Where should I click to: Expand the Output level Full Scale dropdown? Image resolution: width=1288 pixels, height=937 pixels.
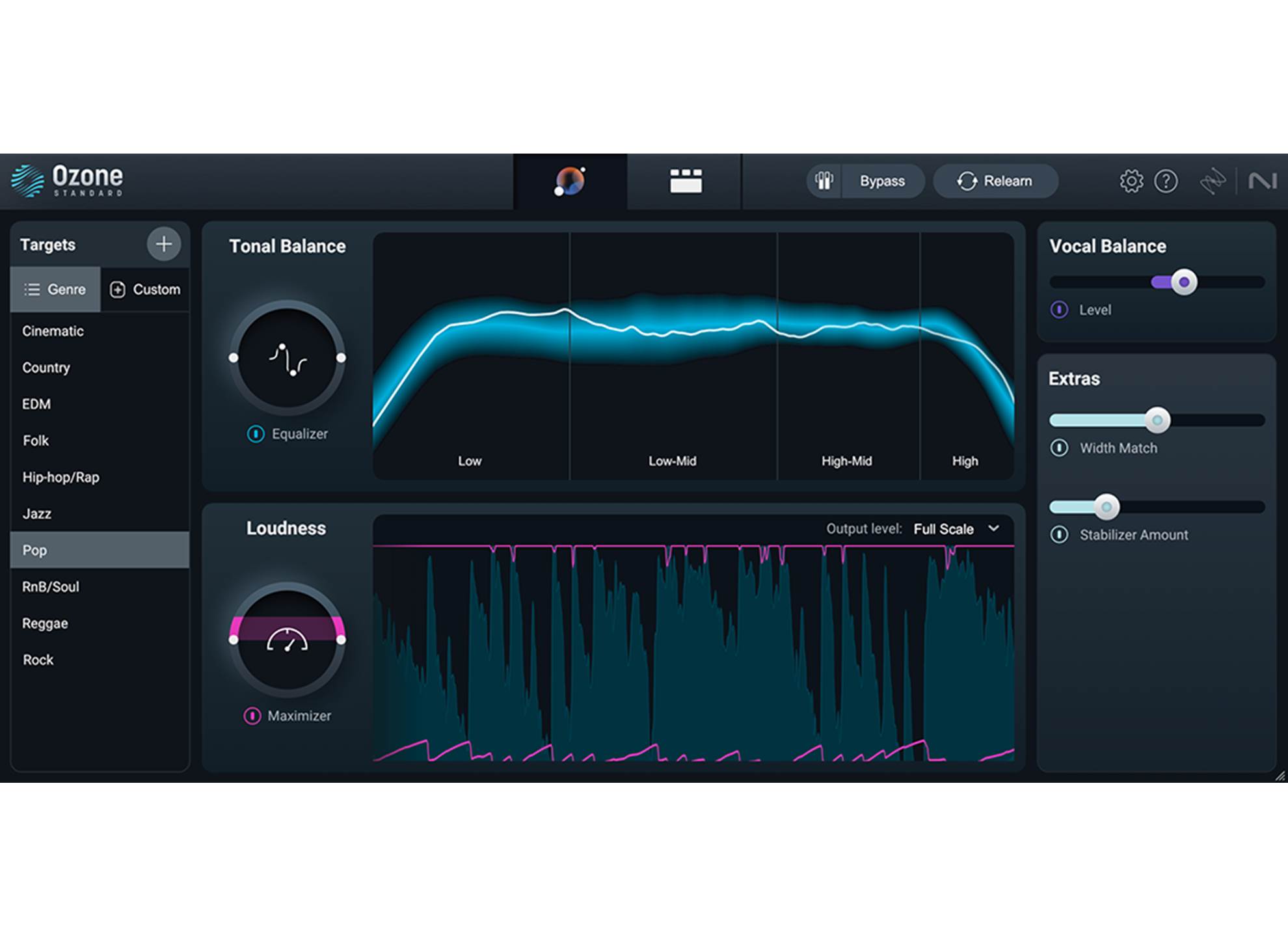coord(956,529)
